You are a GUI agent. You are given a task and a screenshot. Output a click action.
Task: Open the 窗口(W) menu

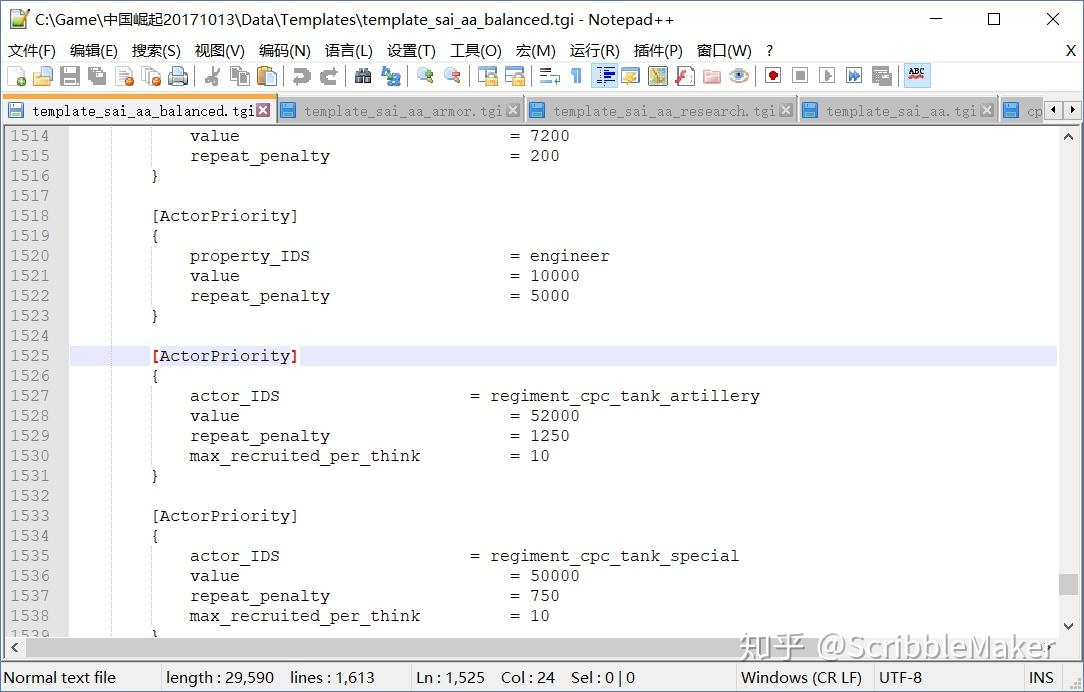click(724, 50)
